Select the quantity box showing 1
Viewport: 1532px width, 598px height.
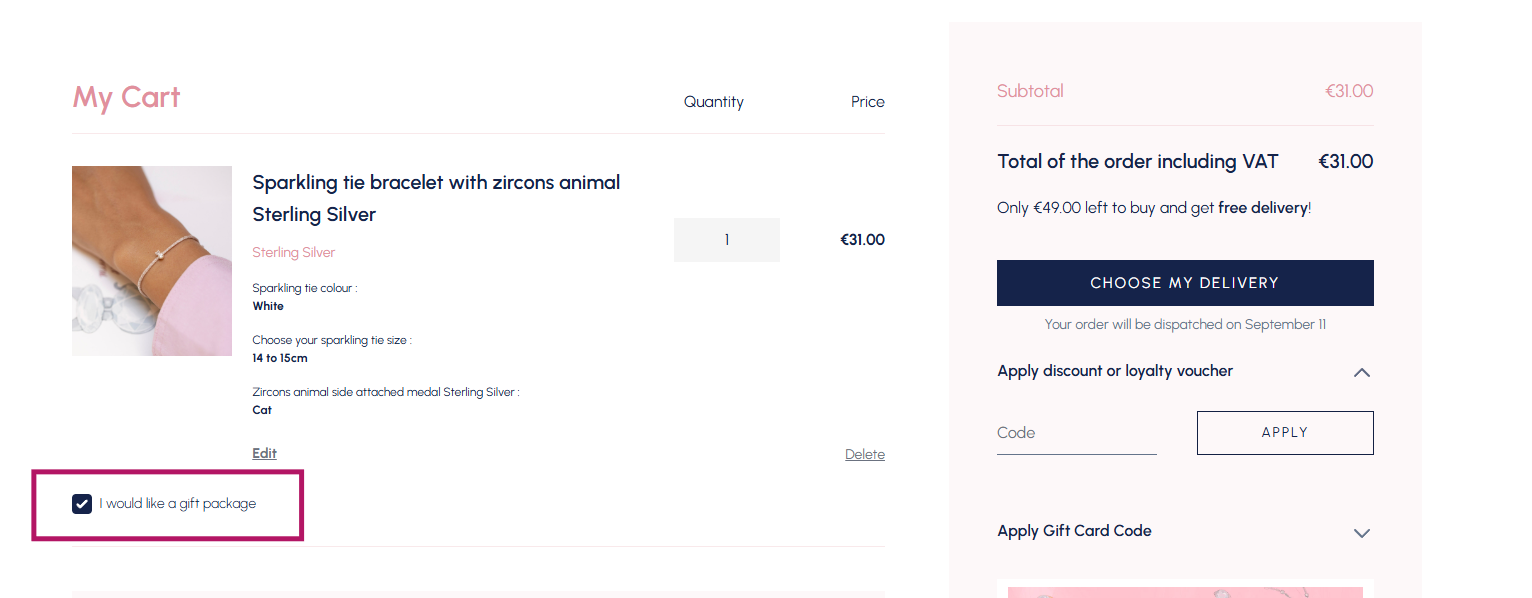(x=726, y=240)
